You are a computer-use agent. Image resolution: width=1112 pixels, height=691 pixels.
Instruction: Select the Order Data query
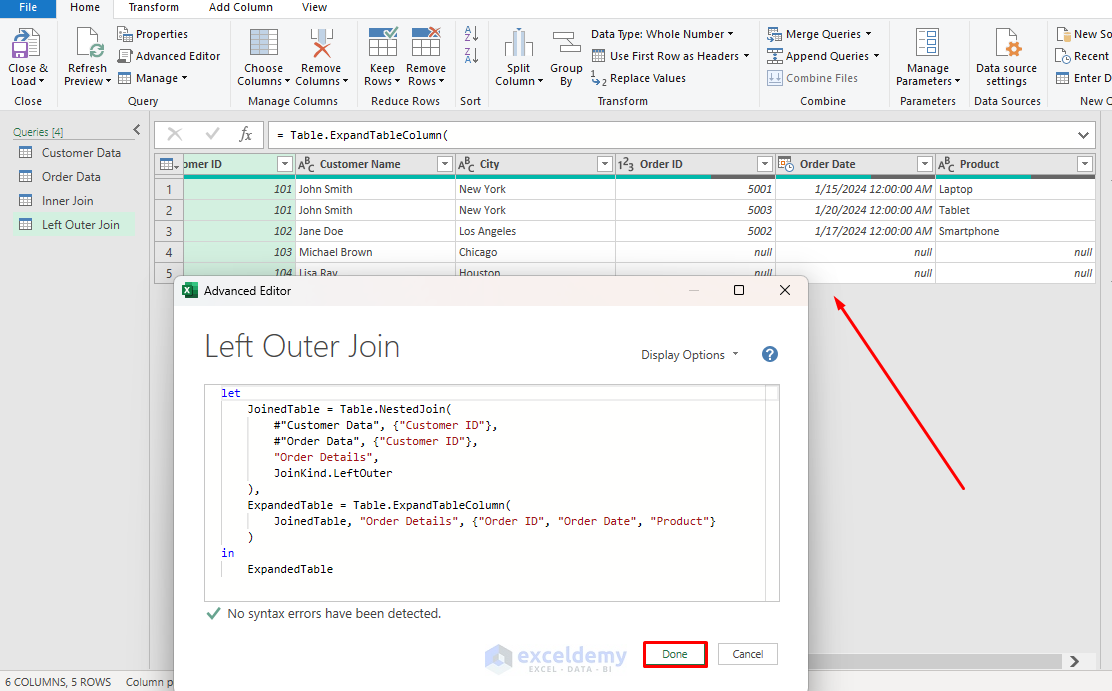coord(74,177)
